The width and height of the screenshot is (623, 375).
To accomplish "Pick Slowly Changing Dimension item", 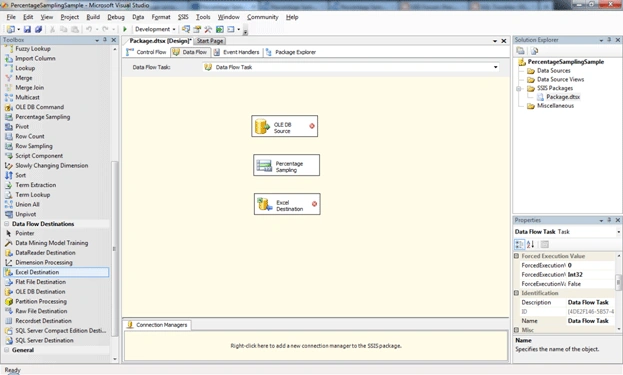I will (52, 165).
